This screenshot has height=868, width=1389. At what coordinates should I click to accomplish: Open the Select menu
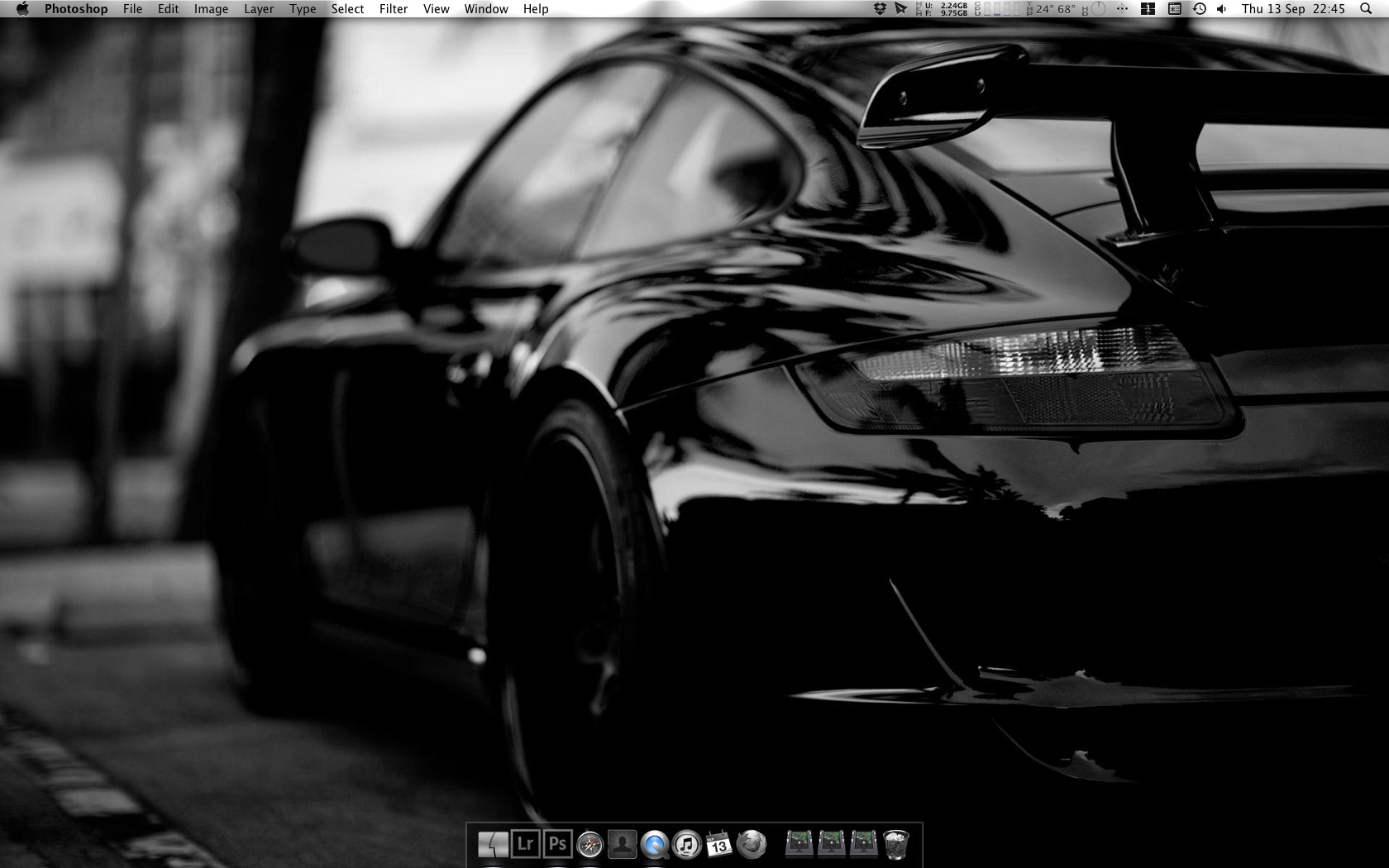click(347, 9)
